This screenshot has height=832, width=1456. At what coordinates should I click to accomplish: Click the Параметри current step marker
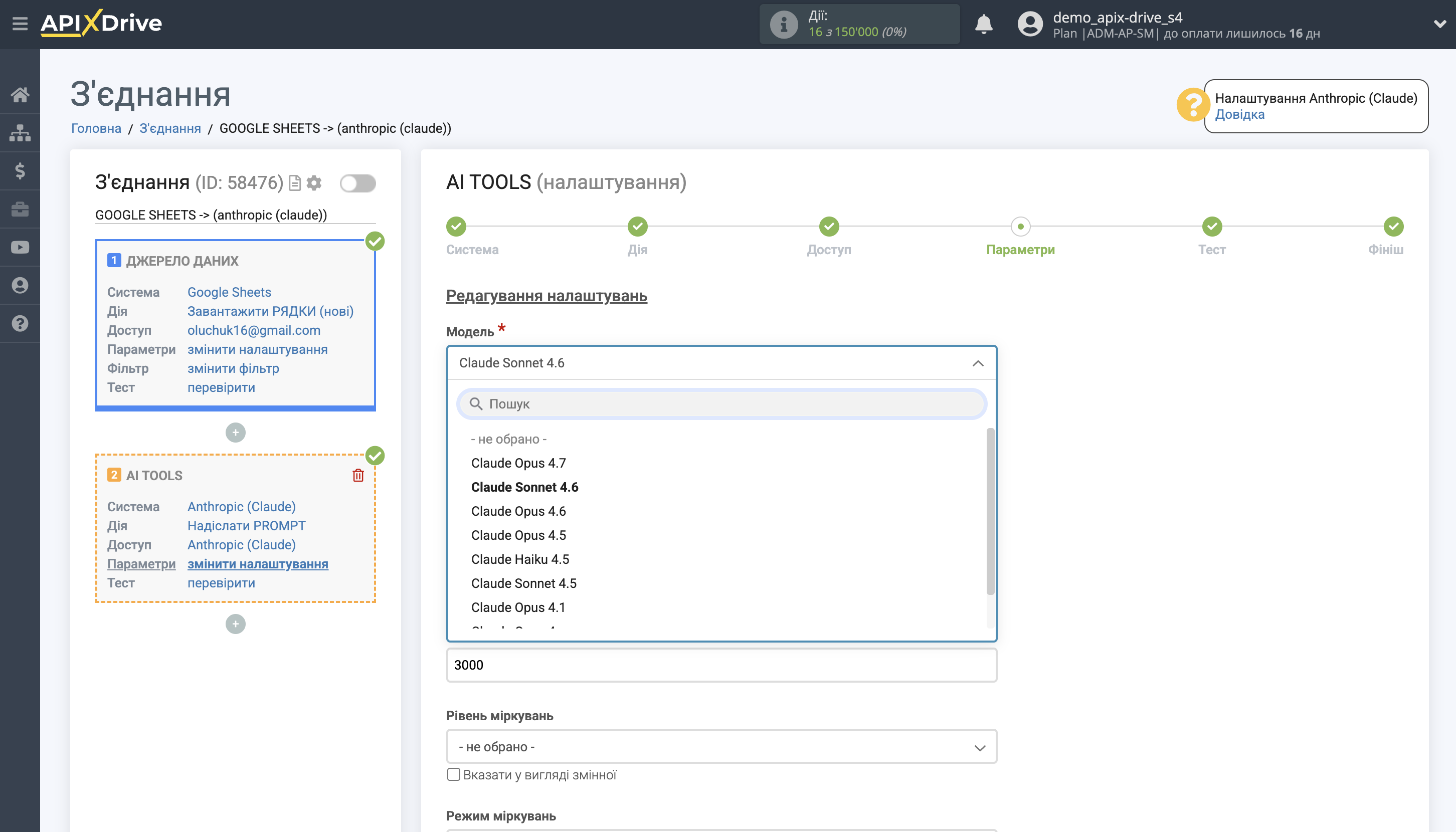click(x=1020, y=226)
